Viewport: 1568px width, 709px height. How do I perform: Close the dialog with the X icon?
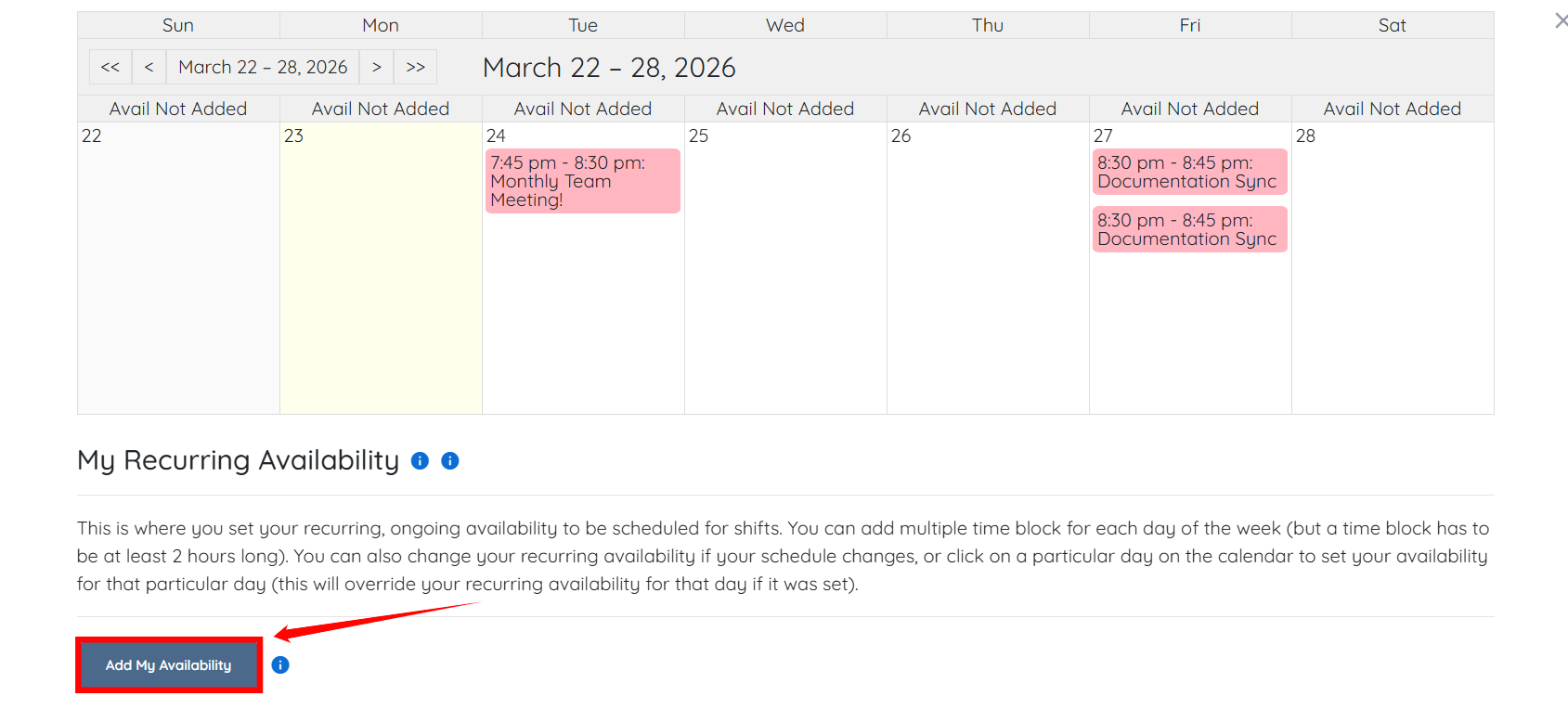pos(1561,20)
